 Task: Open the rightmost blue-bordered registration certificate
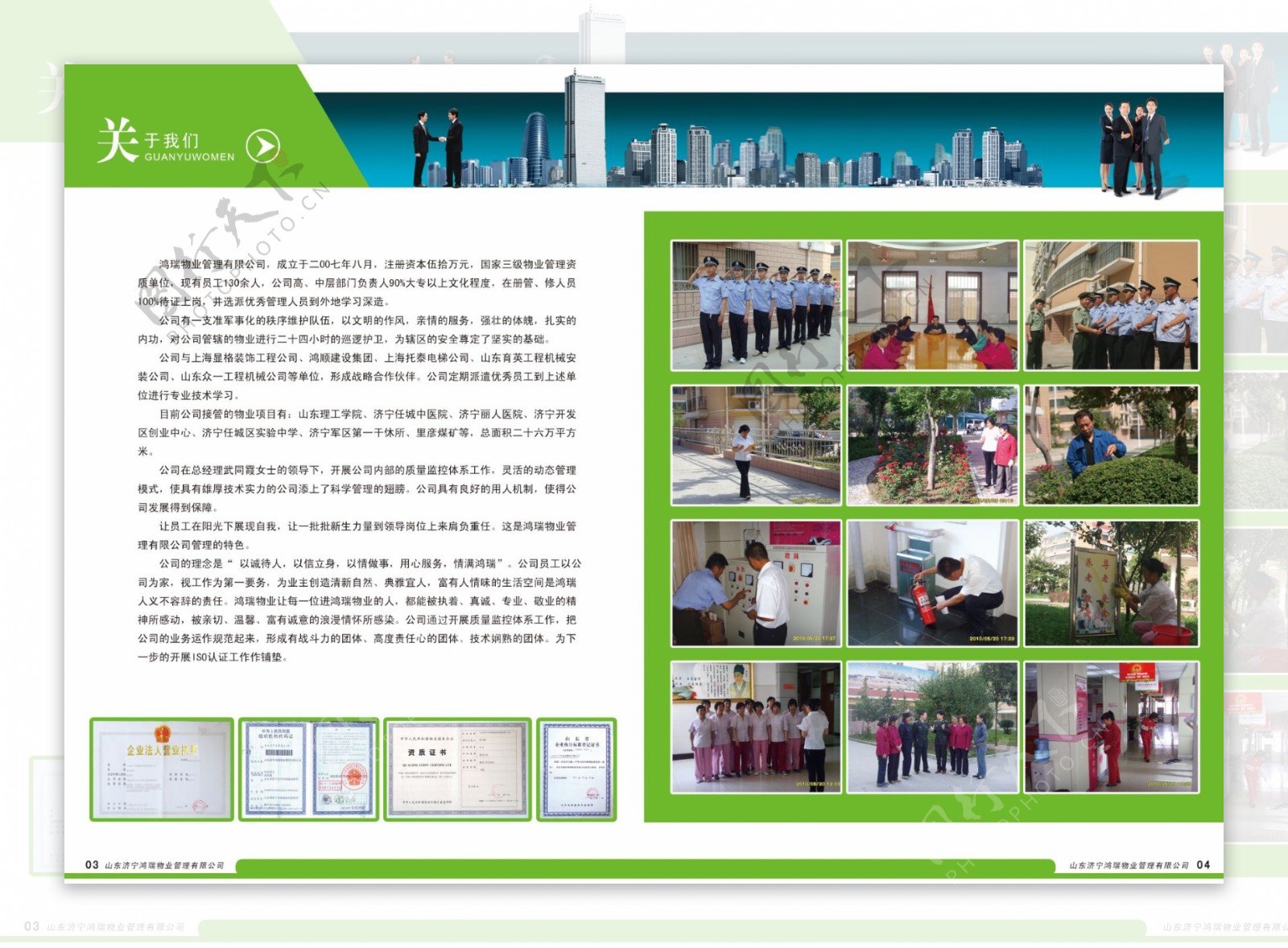coord(576,769)
